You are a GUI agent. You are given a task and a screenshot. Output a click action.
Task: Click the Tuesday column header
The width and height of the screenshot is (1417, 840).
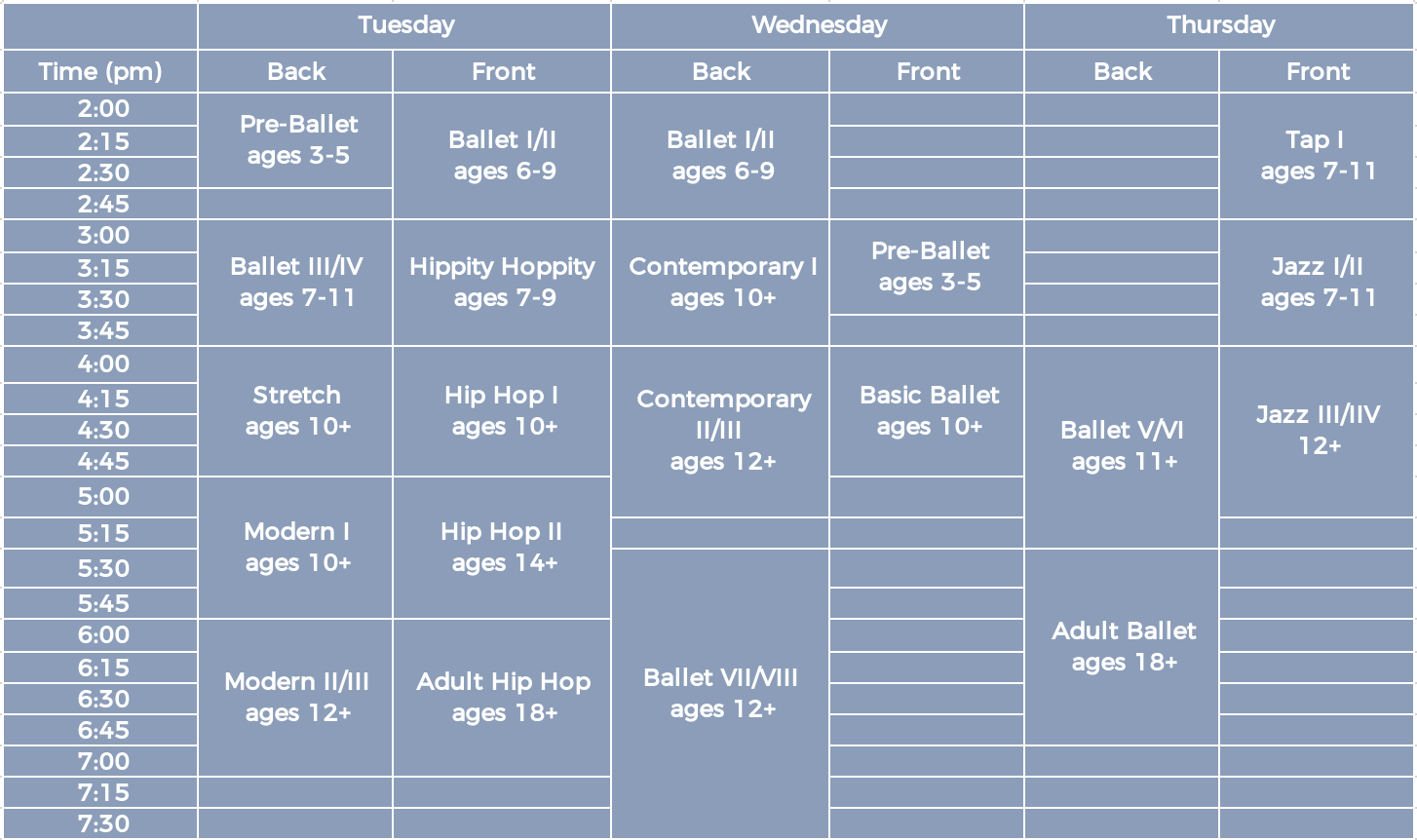point(404,25)
